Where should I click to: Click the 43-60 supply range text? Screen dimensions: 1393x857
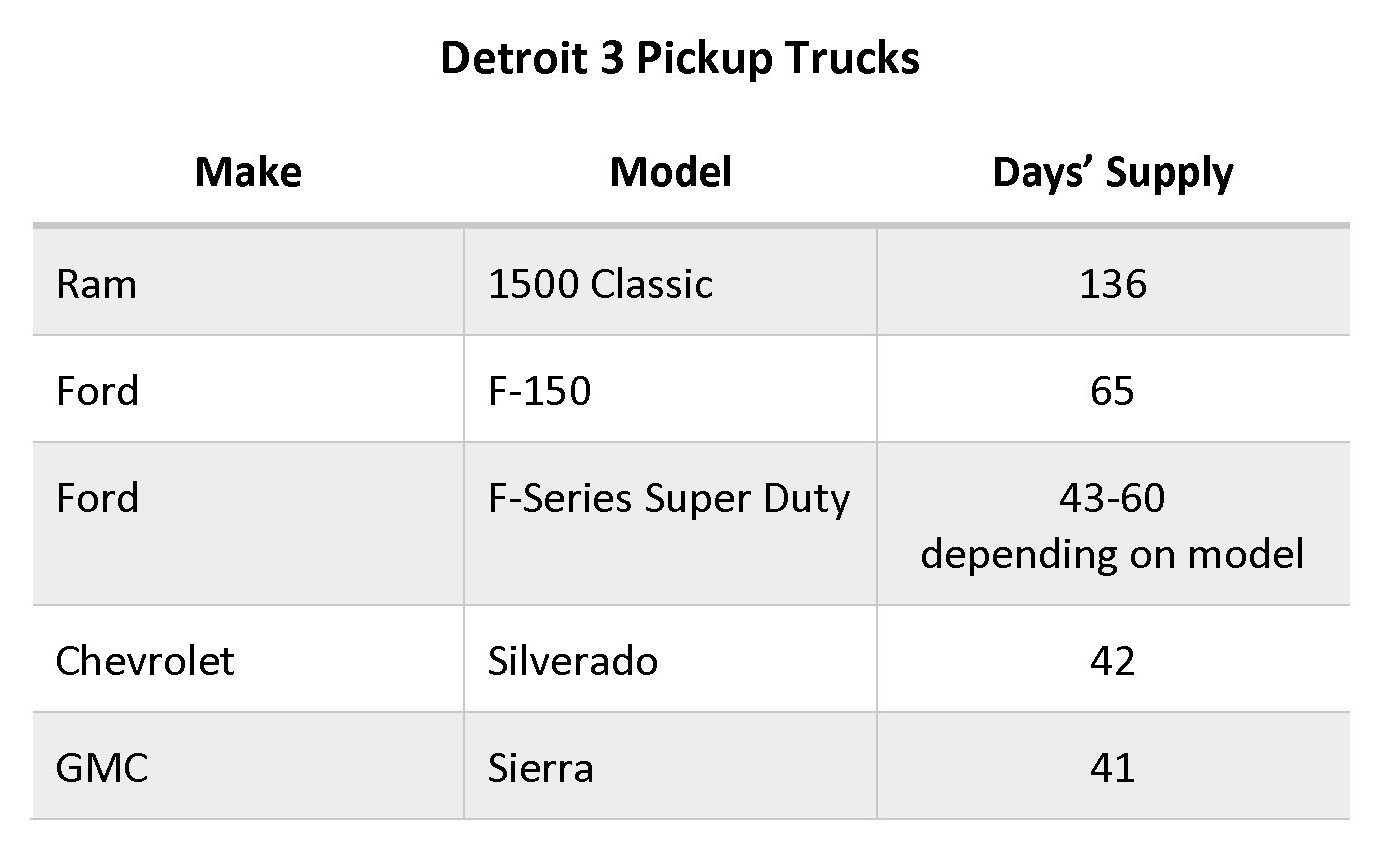coord(1113,497)
